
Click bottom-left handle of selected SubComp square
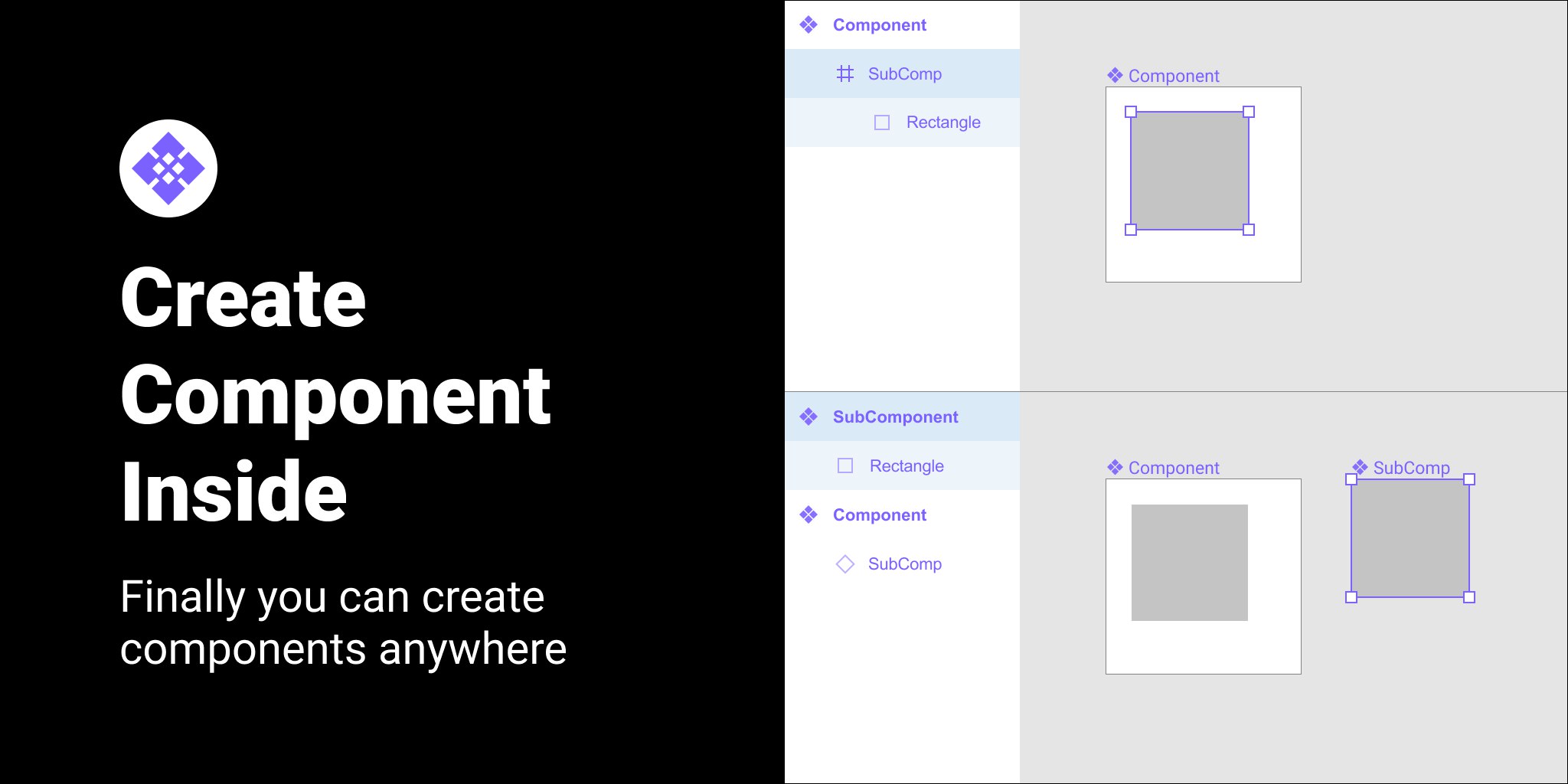[1351, 597]
